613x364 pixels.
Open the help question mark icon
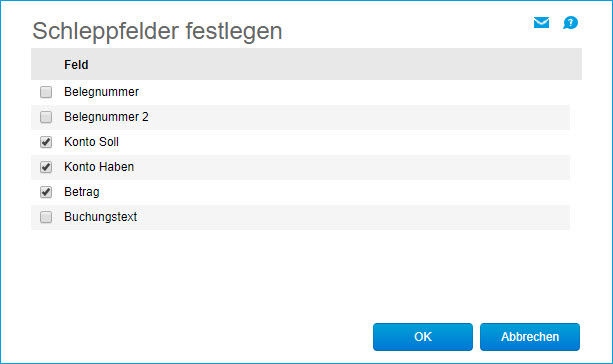(570, 23)
